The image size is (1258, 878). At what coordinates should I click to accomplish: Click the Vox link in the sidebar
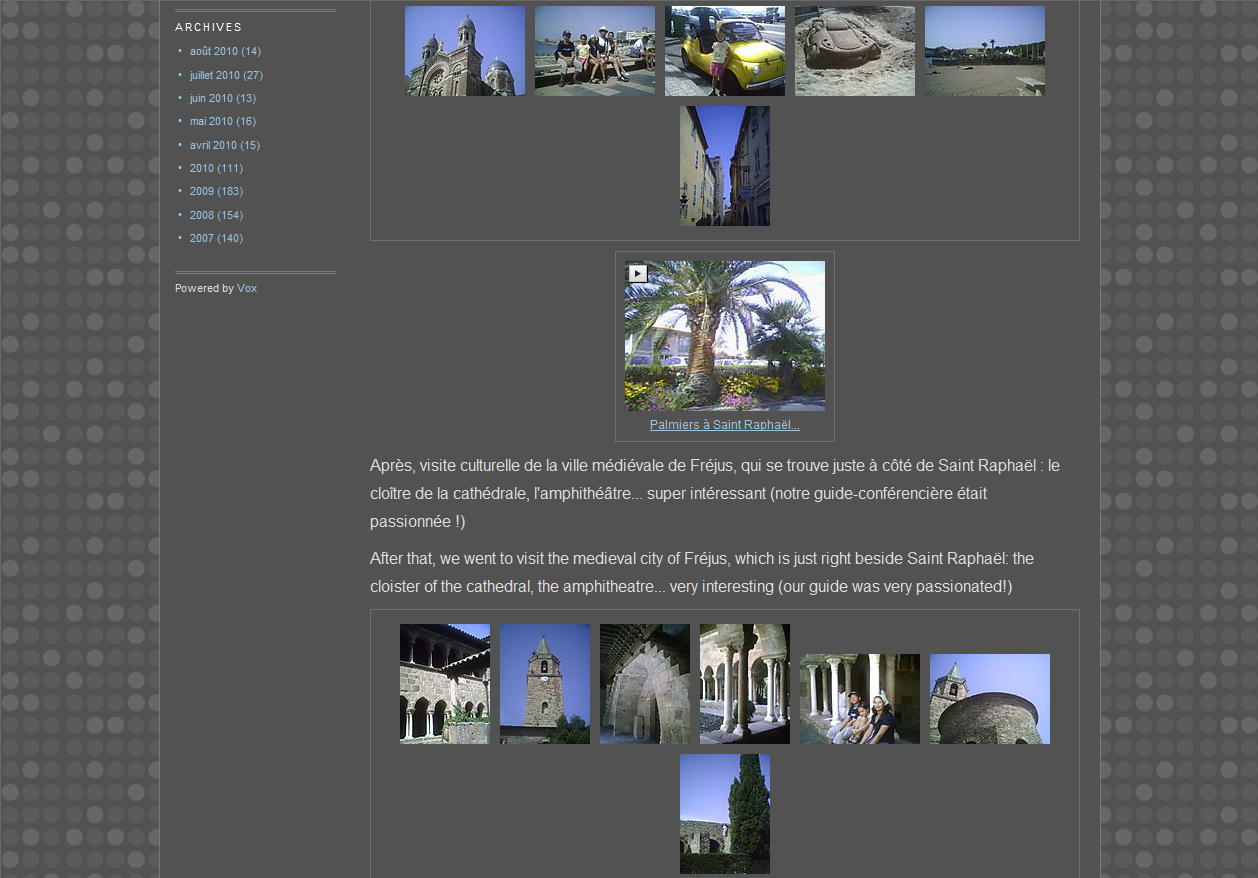[247, 288]
